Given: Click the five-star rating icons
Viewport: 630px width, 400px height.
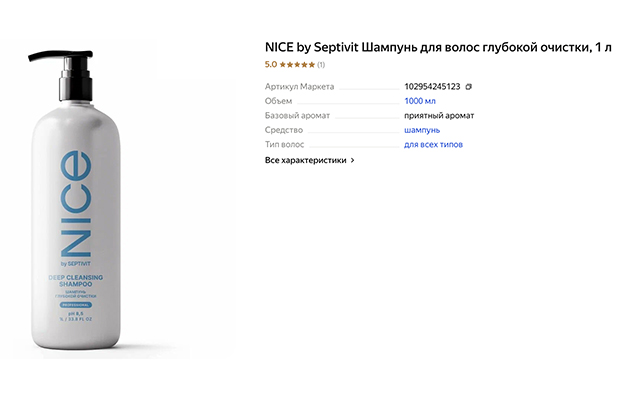Looking at the screenshot, I should [x=297, y=64].
